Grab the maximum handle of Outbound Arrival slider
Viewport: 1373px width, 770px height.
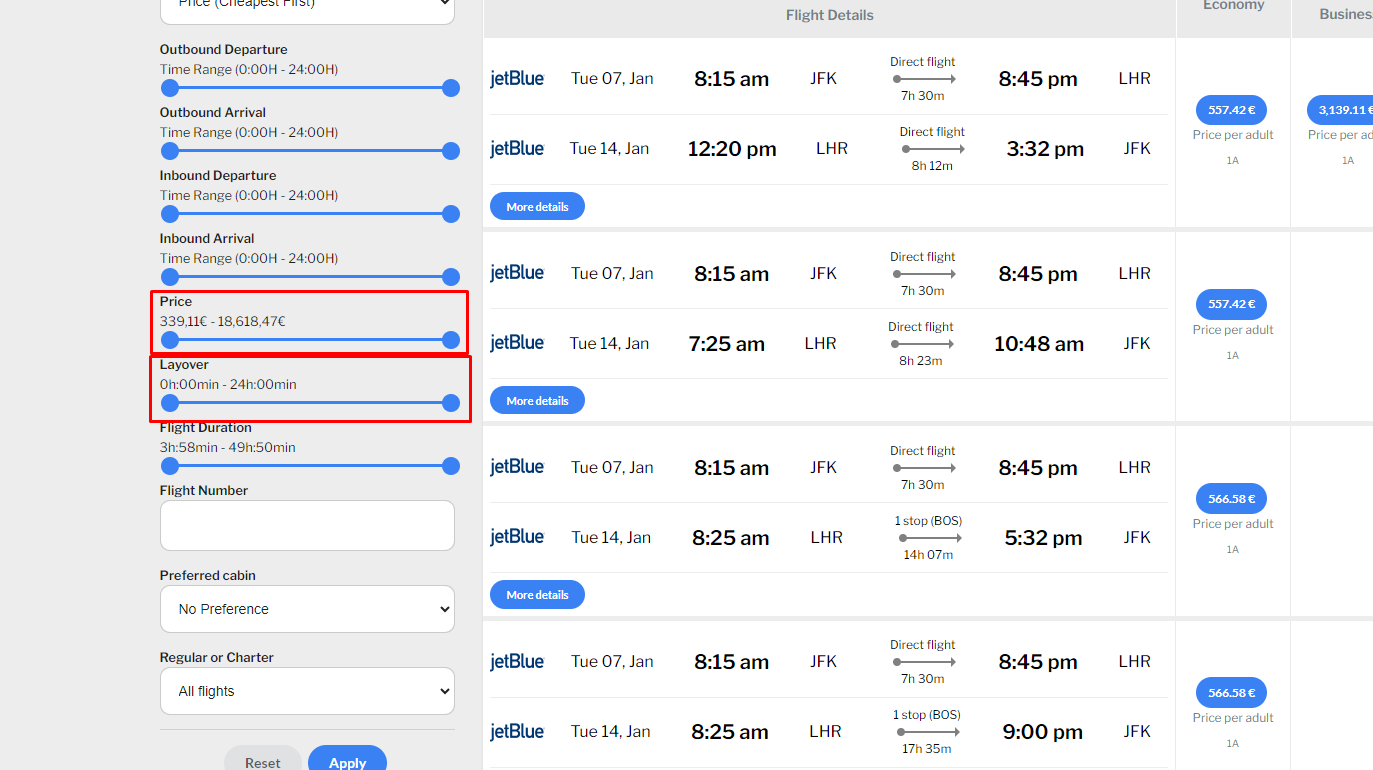pos(451,151)
